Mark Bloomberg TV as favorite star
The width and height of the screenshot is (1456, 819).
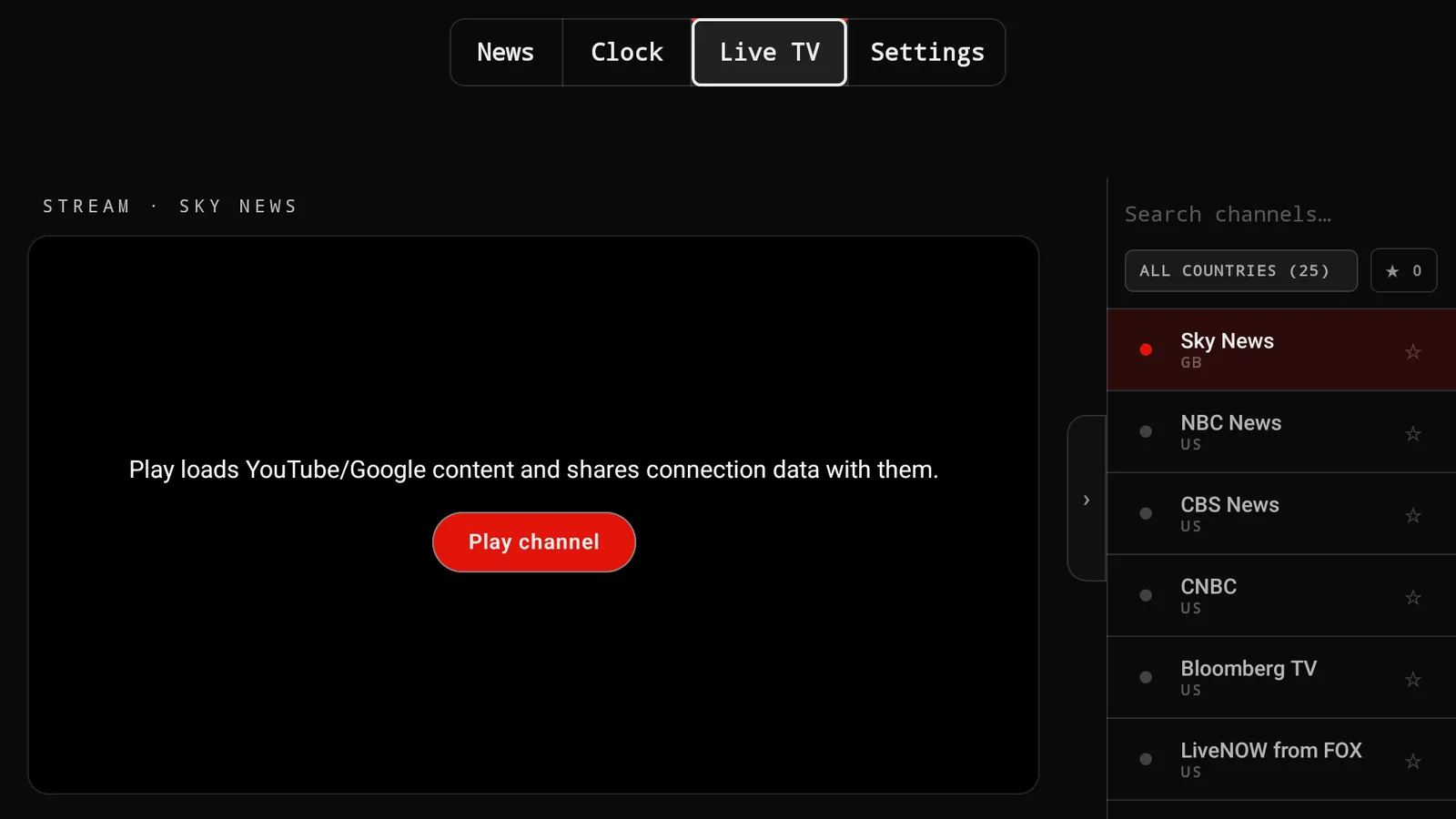tap(1412, 679)
